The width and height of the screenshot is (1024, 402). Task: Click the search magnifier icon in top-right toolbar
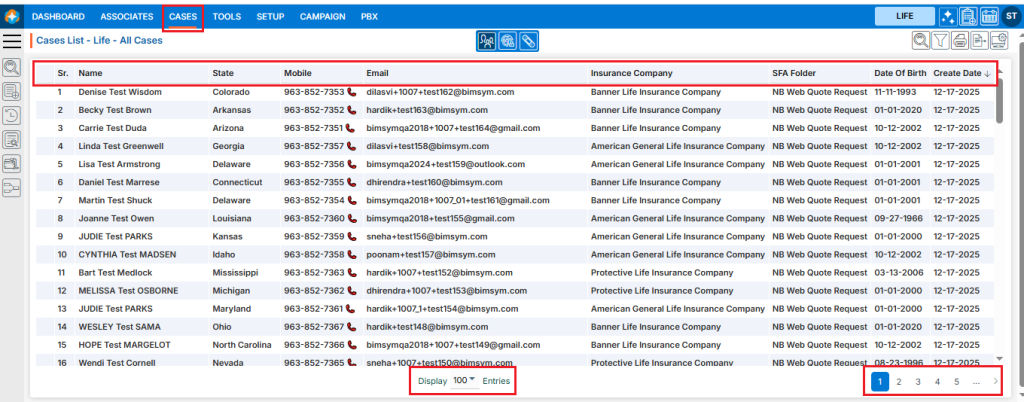(x=921, y=41)
